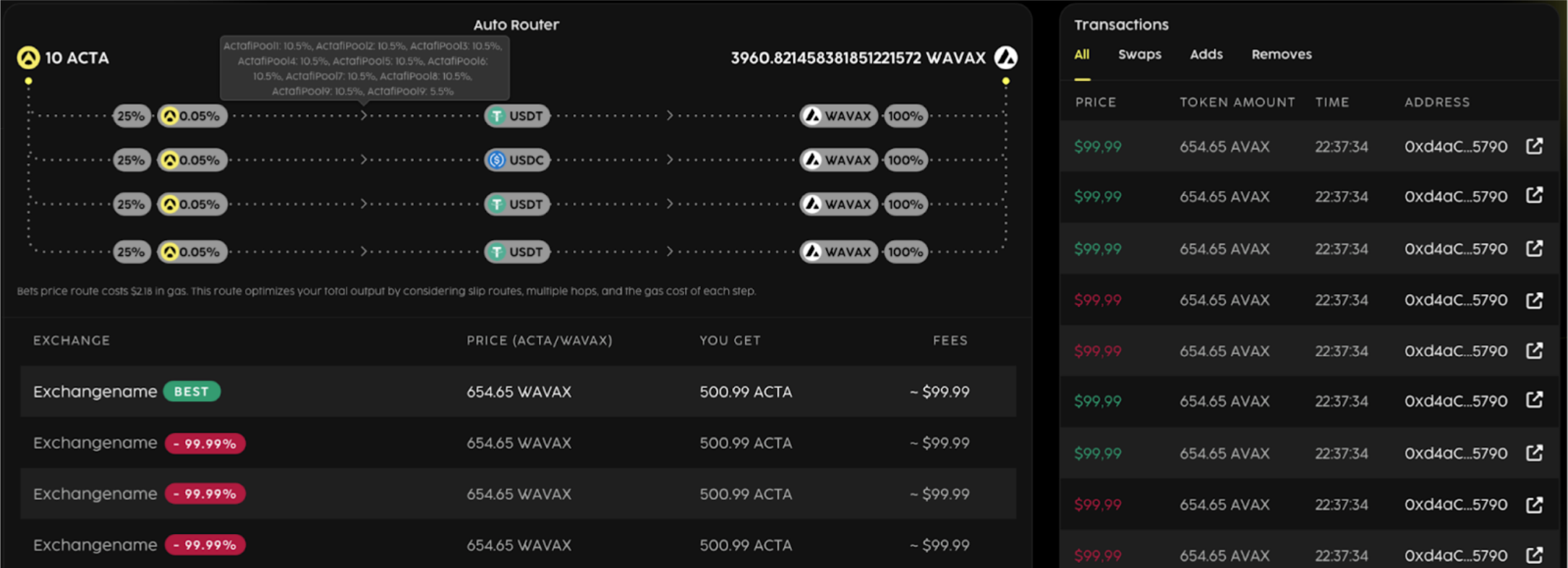Select the USDT token chip in first route
This screenshot has height=568, width=1568.
point(517,116)
